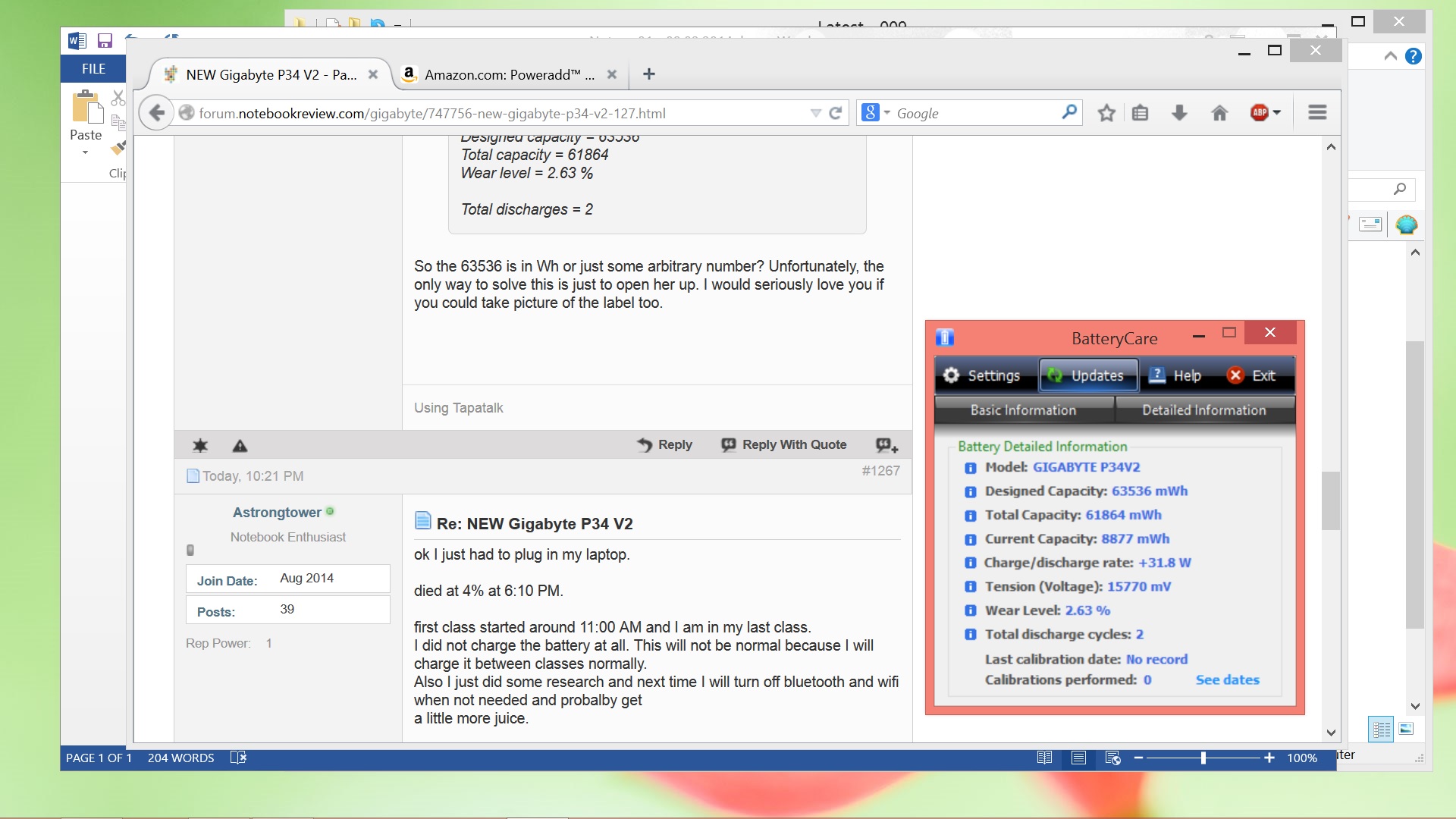Screen dimensions: 1456x819
Task: Click See dates link in BatteryCare
Action: (x=1227, y=680)
